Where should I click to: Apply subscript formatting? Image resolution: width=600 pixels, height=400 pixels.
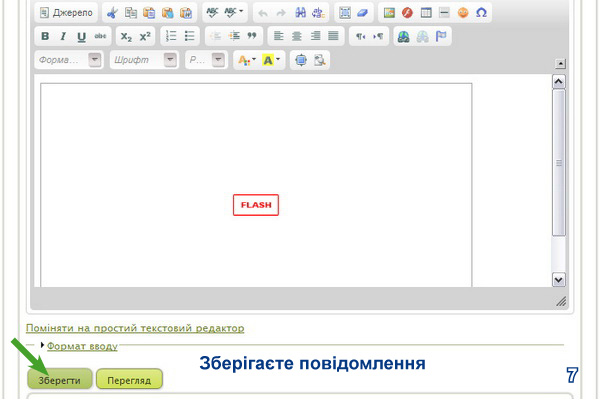(126, 36)
